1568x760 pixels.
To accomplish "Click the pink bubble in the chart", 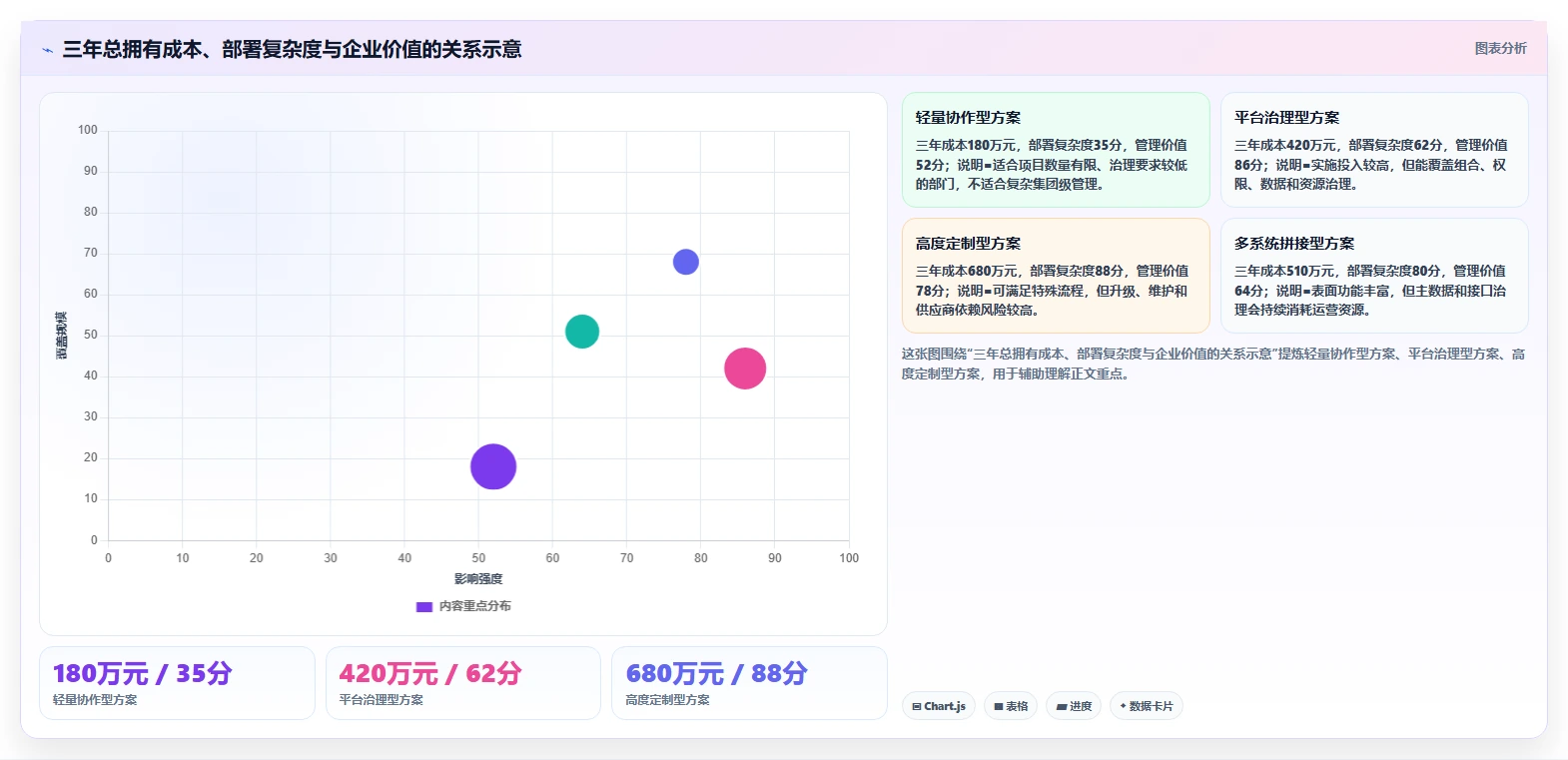I will coord(745,369).
